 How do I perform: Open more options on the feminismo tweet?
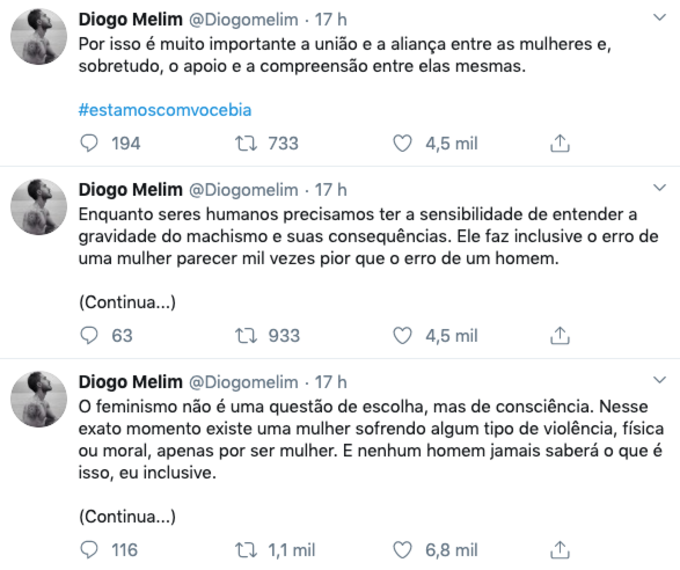(x=659, y=381)
